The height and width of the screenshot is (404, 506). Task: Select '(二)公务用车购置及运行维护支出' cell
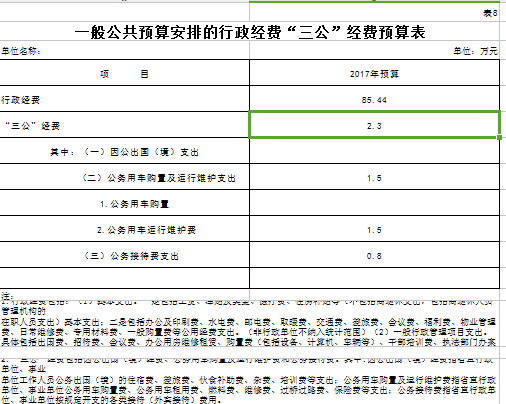coord(125,177)
